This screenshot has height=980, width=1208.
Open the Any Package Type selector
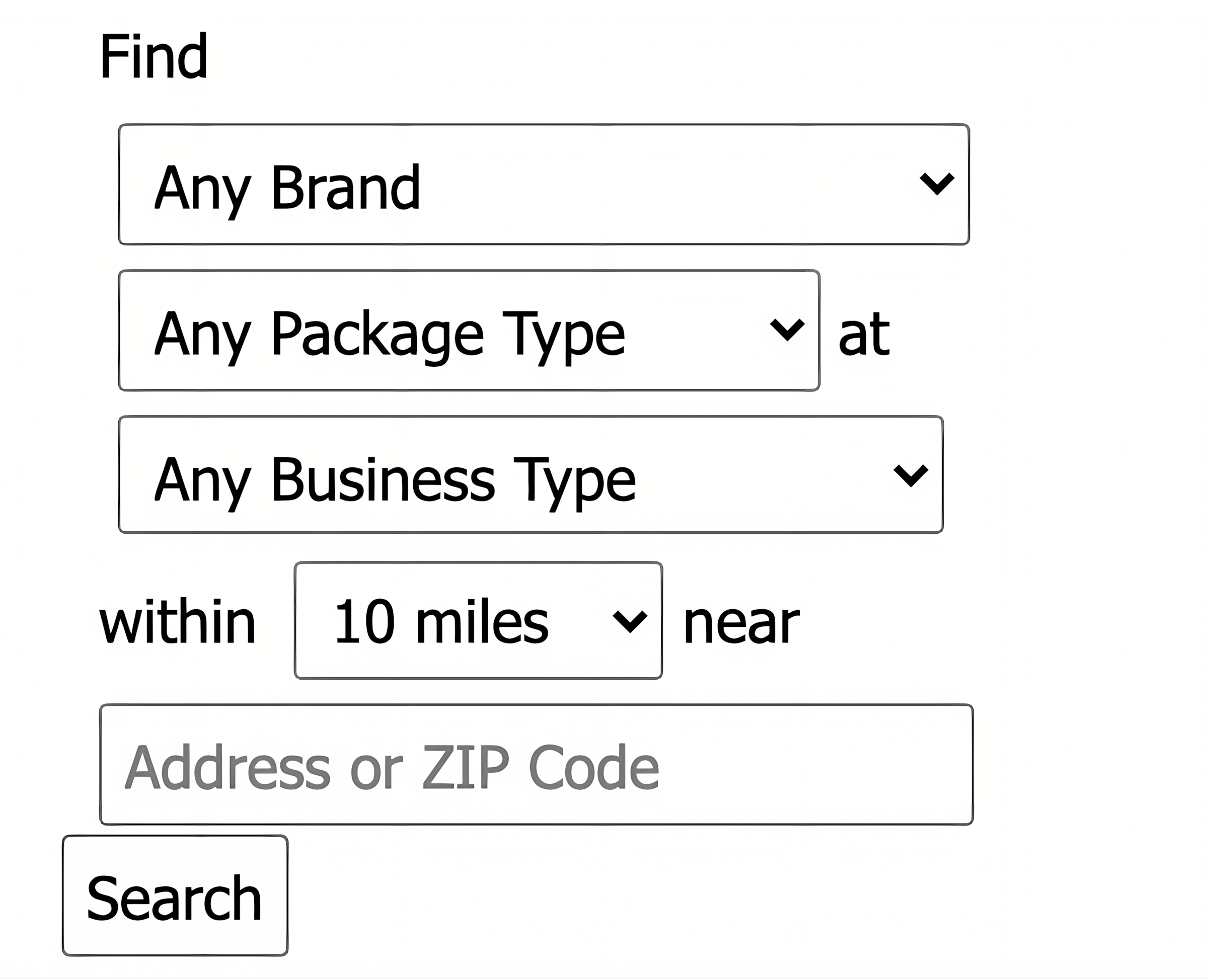coord(469,330)
